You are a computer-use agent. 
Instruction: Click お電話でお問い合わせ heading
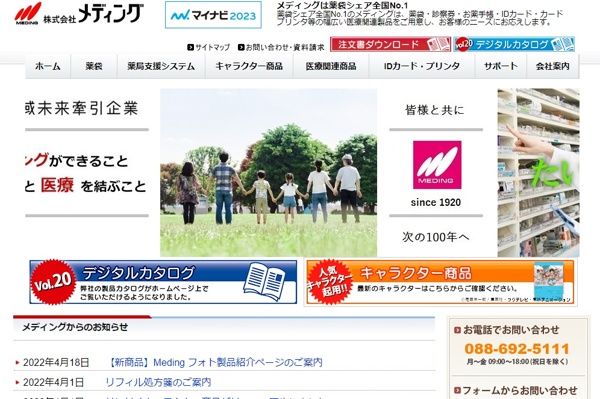point(511,330)
